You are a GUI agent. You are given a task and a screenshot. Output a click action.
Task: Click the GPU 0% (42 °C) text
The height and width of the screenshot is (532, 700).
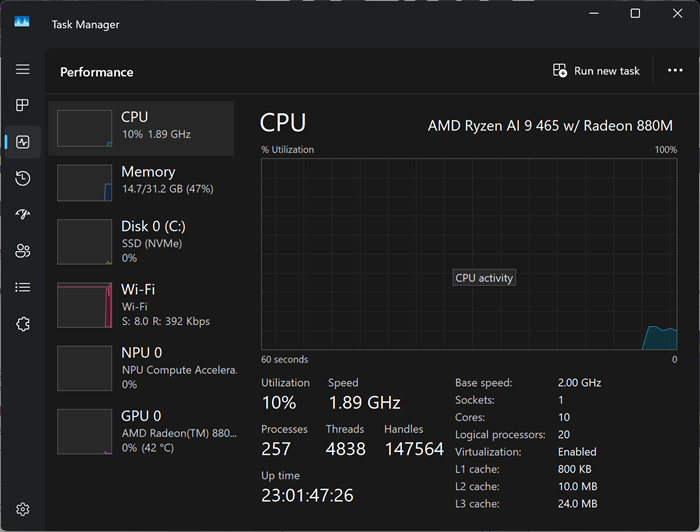tap(148, 448)
